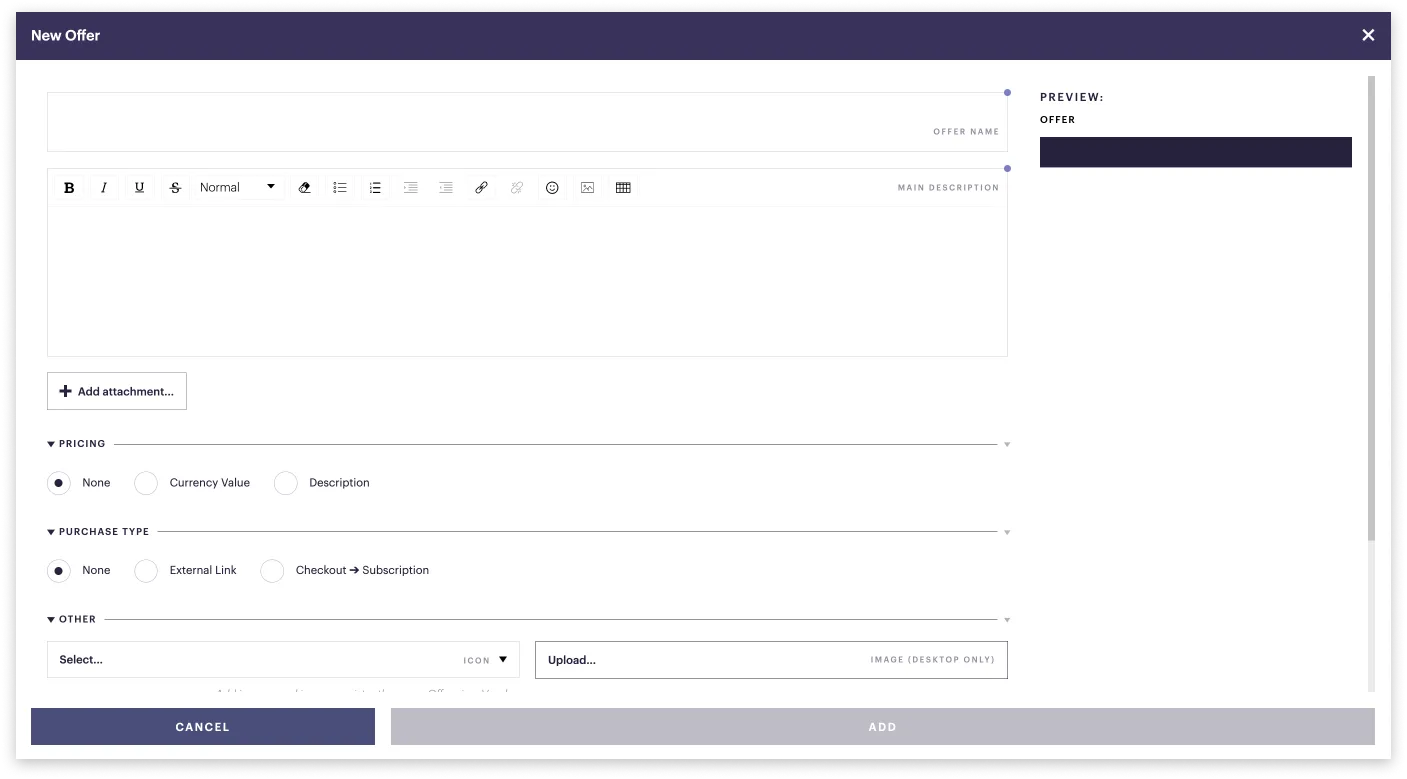This screenshot has height=779, width=1407.
Task: Collapse the OTHER section
Action: coord(51,620)
